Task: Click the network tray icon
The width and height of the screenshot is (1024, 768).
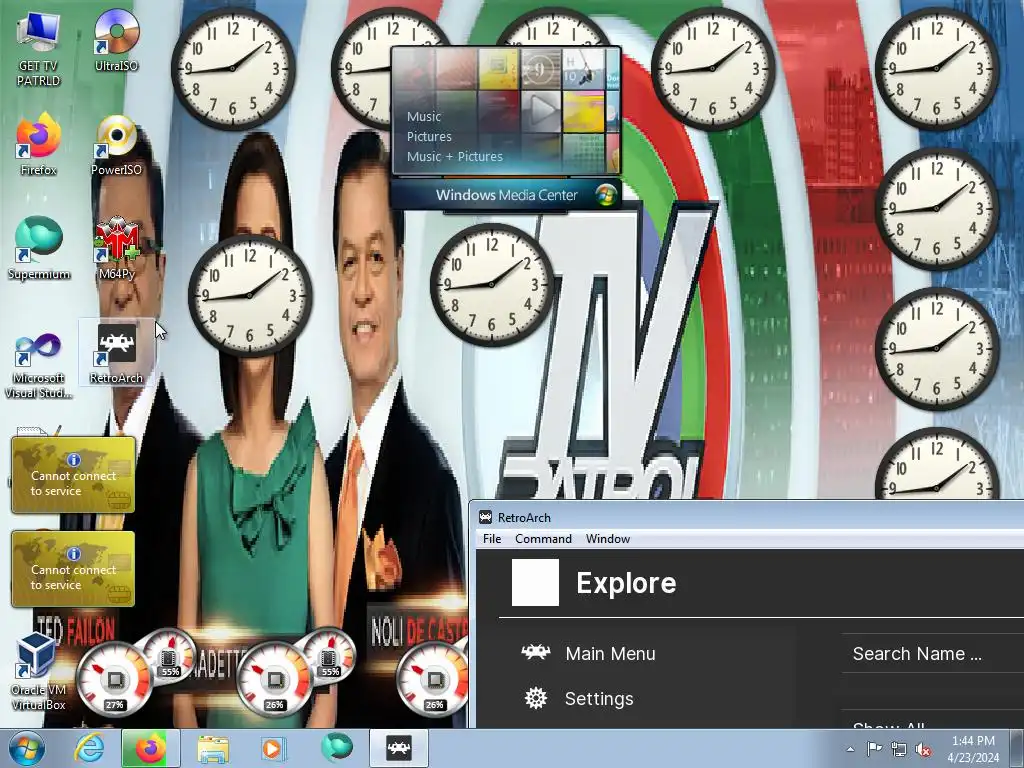Action: tap(899, 749)
